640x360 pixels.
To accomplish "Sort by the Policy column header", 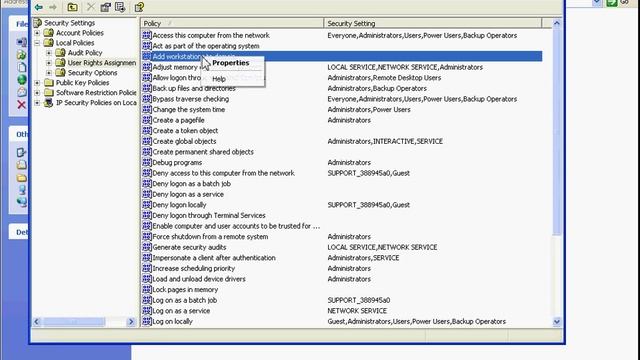I will pos(233,23).
